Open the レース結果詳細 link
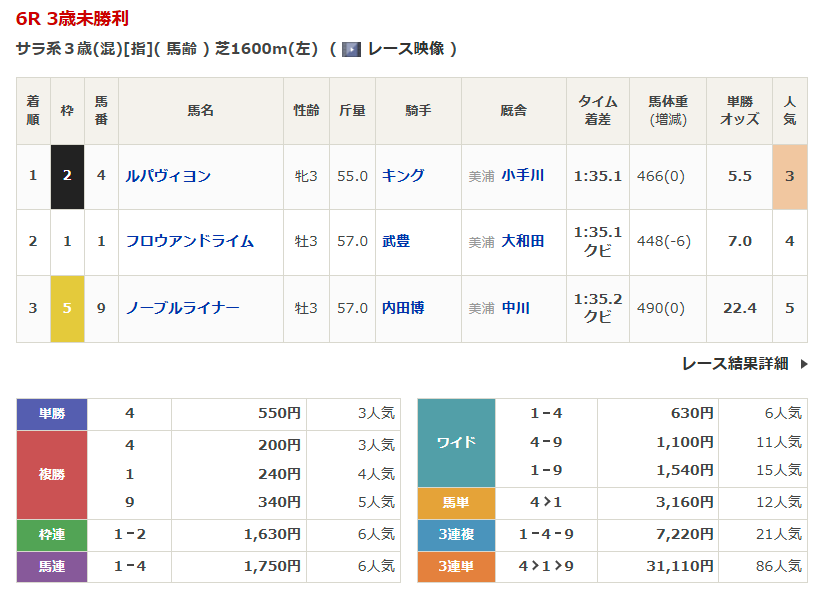The height and width of the screenshot is (593, 826). (735, 364)
